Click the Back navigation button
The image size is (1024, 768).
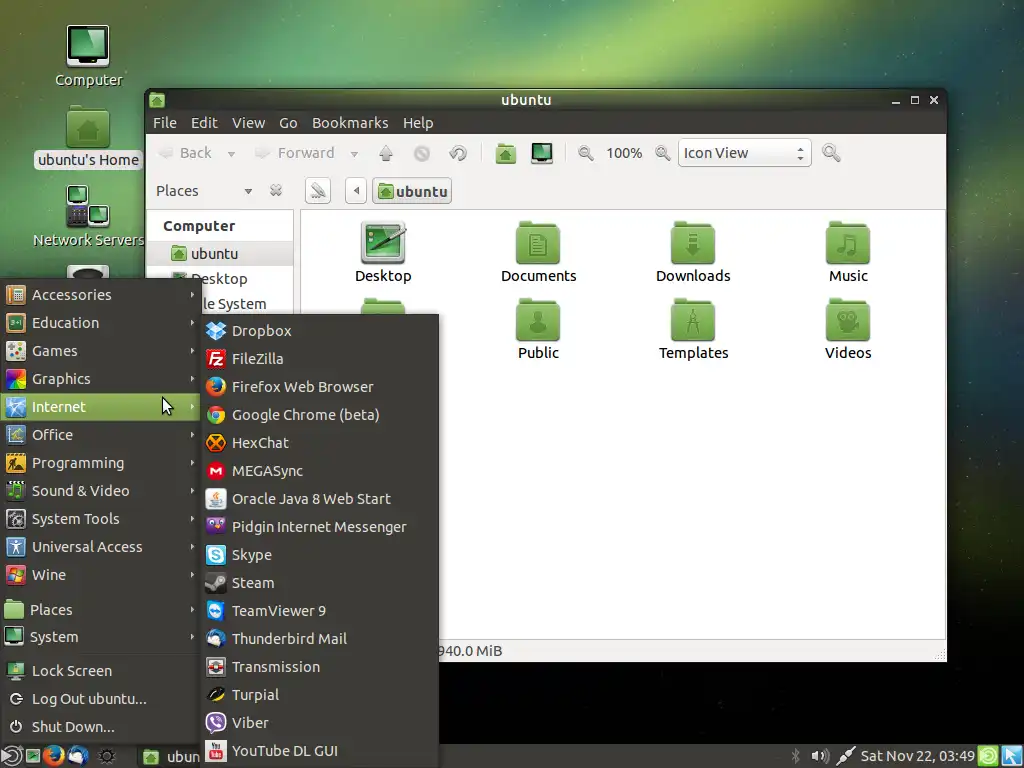186,153
